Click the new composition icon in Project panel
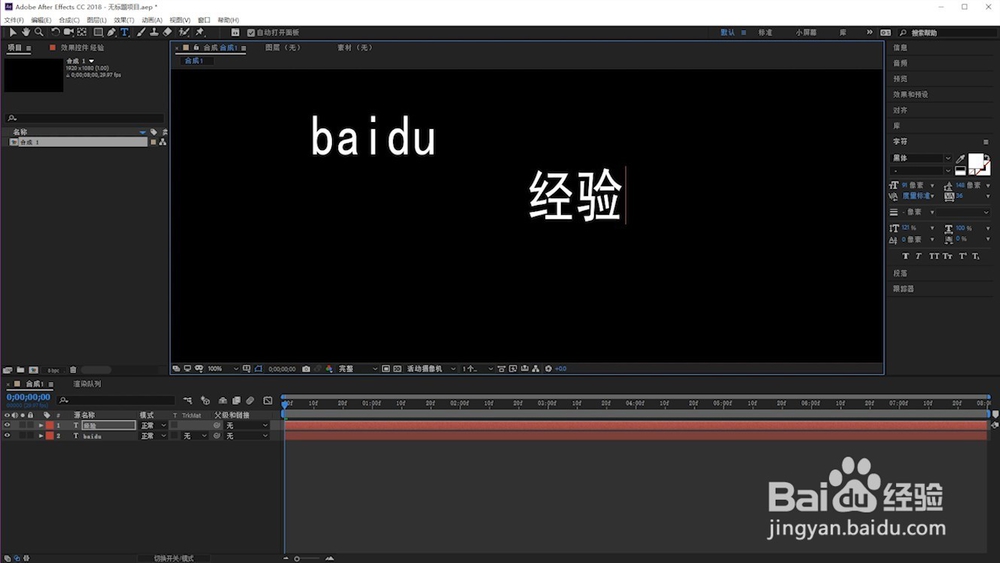This screenshot has width=1000, height=563. pyautogui.click(x=34, y=370)
